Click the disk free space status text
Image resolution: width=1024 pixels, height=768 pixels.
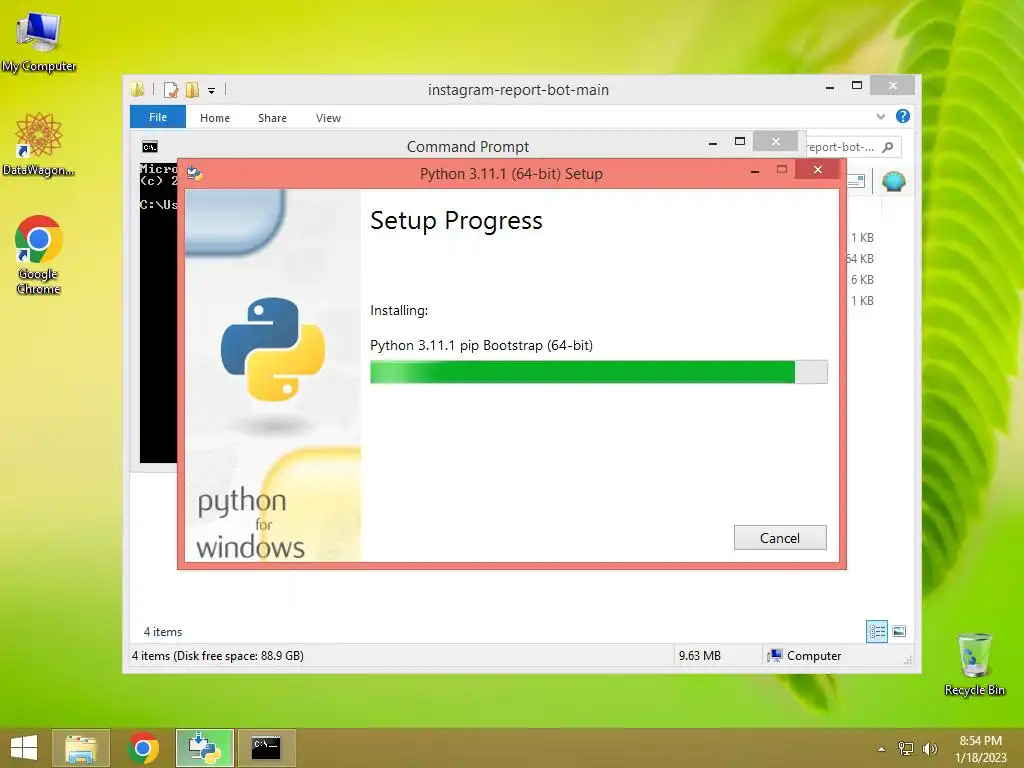217,656
